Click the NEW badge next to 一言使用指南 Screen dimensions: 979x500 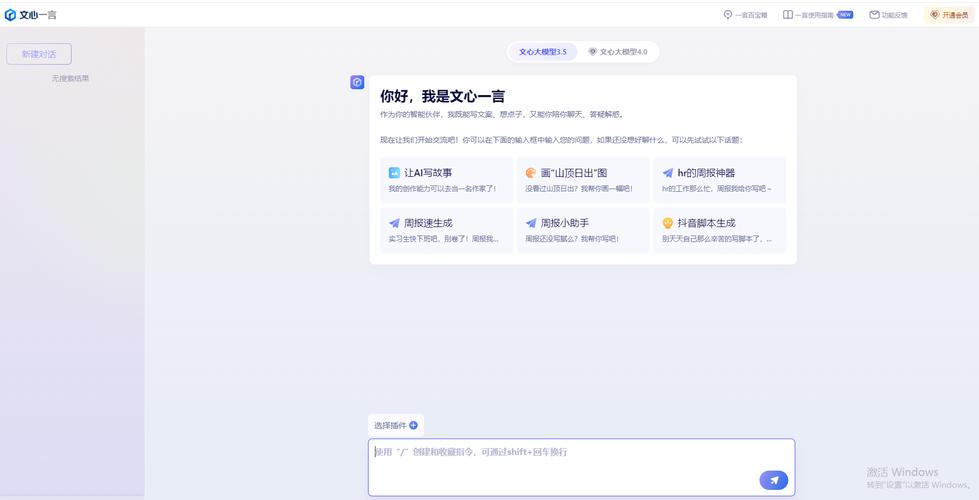click(x=845, y=15)
